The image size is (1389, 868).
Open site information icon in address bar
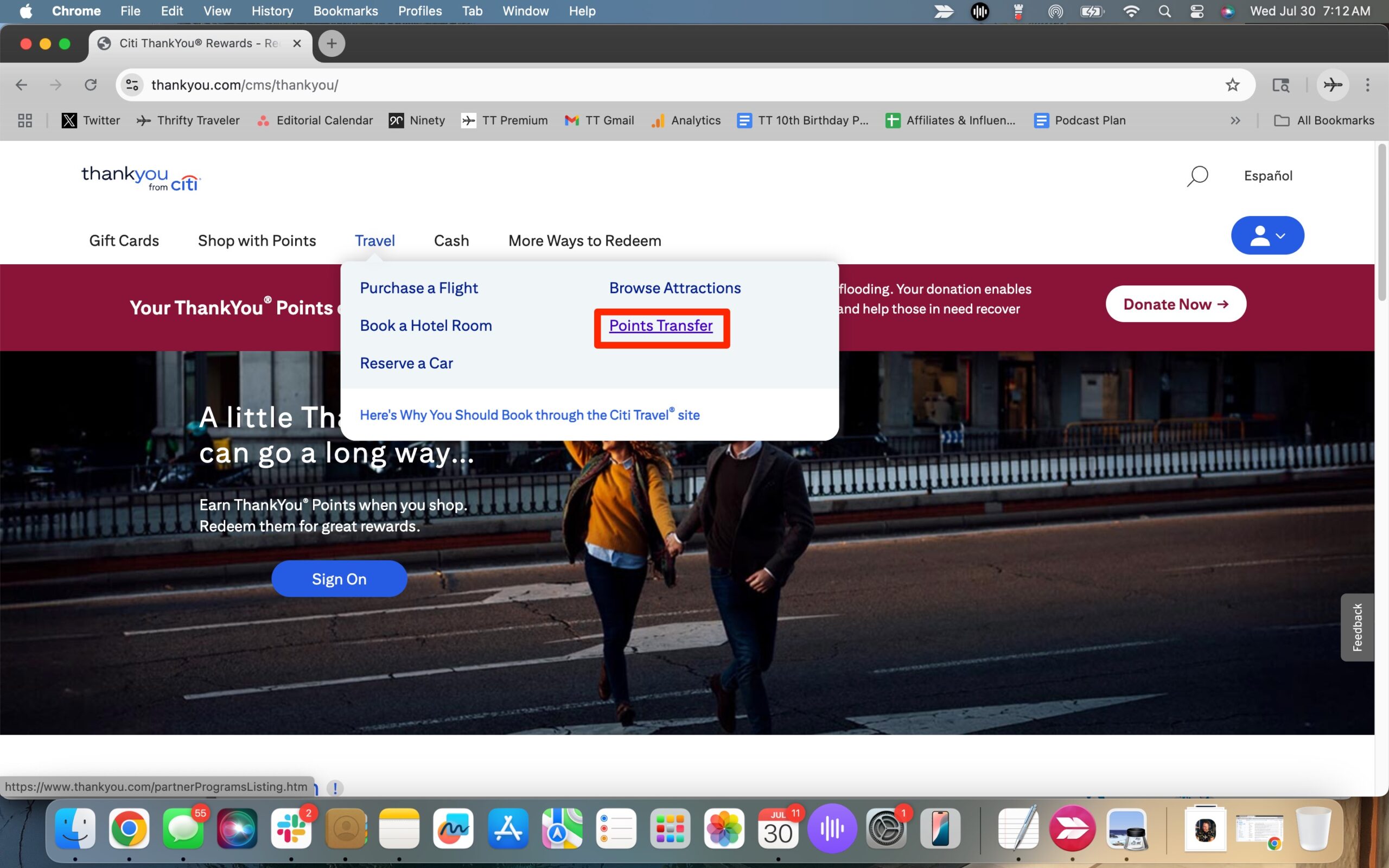coord(132,85)
